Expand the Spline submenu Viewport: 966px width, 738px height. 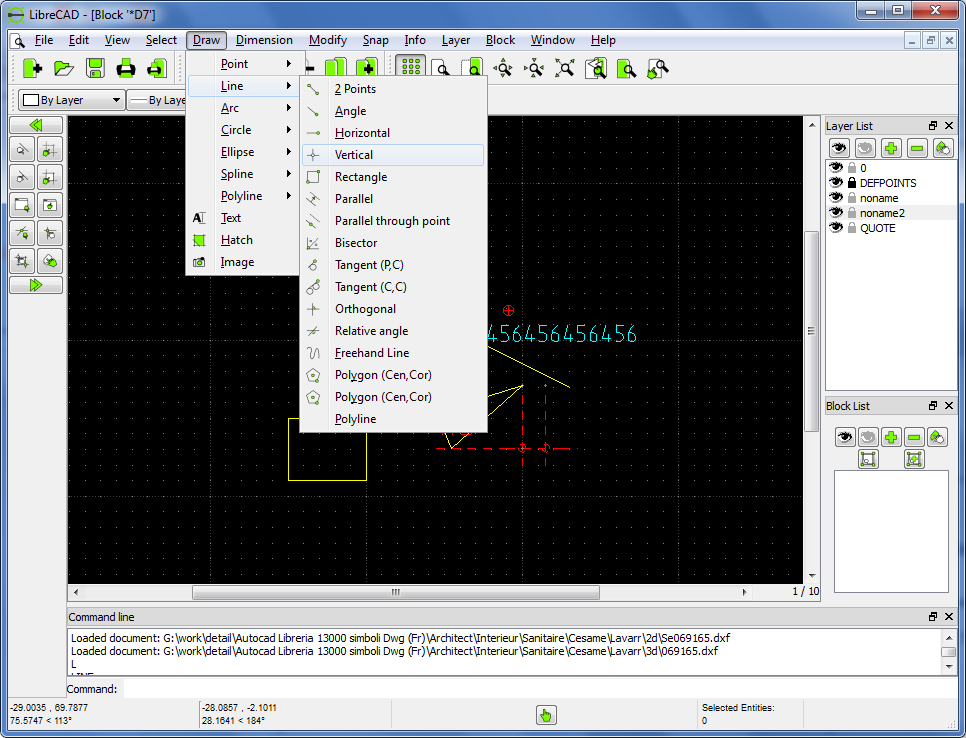click(245, 174)
